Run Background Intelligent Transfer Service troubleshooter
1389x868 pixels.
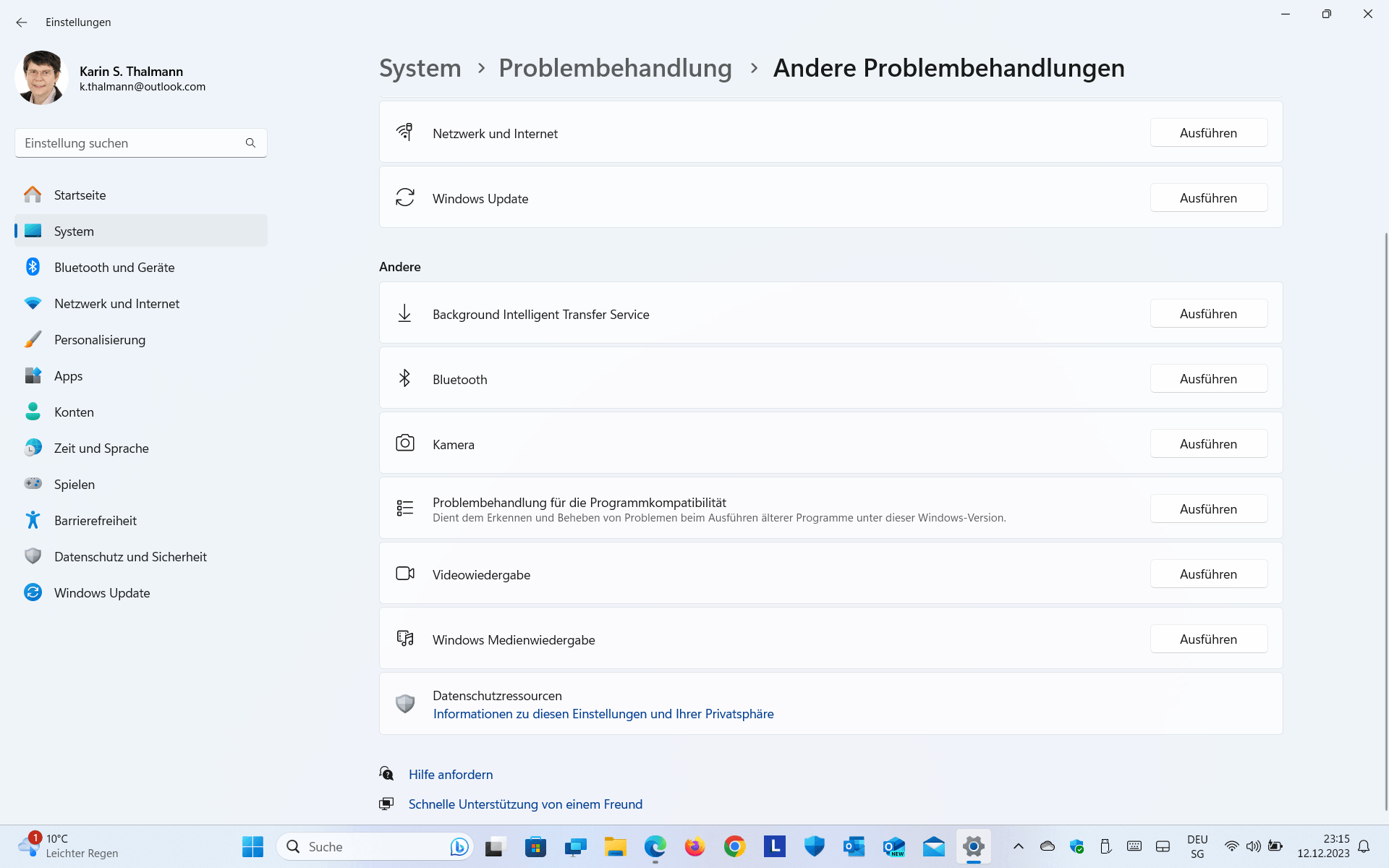coord(1208,314)
